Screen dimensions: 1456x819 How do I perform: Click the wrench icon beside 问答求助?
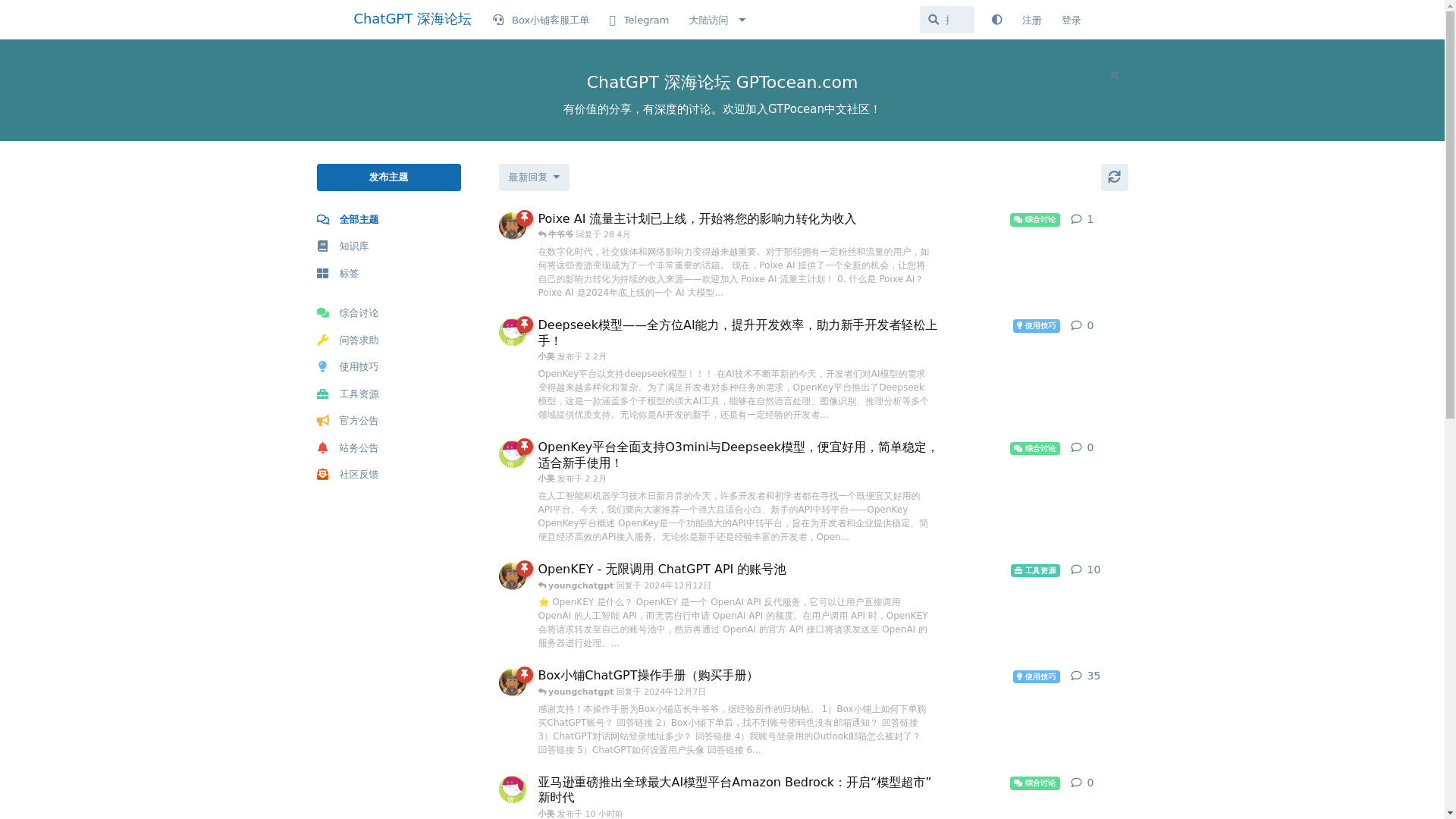click(322, 340)
